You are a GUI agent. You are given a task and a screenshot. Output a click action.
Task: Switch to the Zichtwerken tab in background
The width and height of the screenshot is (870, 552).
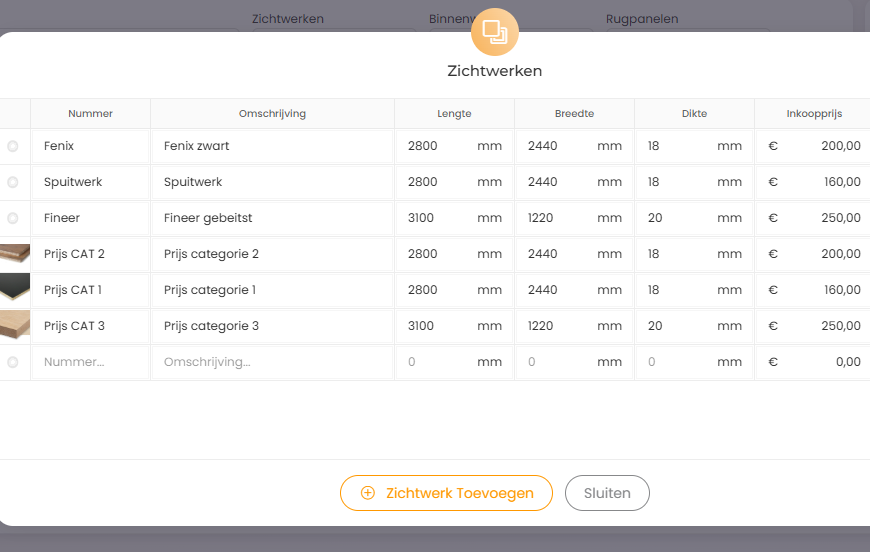[x=288, y=19]
